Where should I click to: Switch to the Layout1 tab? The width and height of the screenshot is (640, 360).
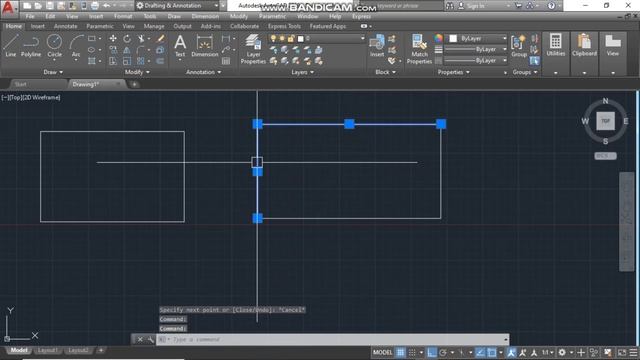pyautogui.click(x=47, y=350)
